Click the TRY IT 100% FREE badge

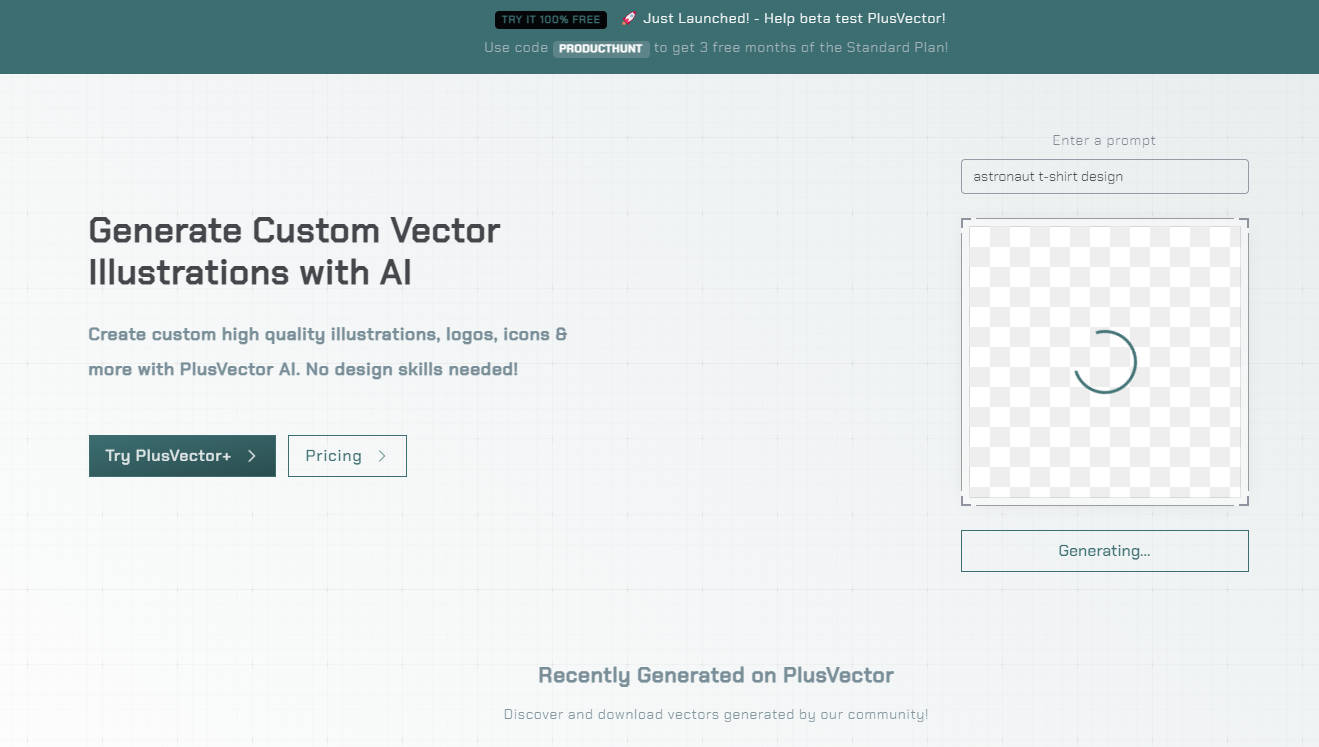click(550, 20)
